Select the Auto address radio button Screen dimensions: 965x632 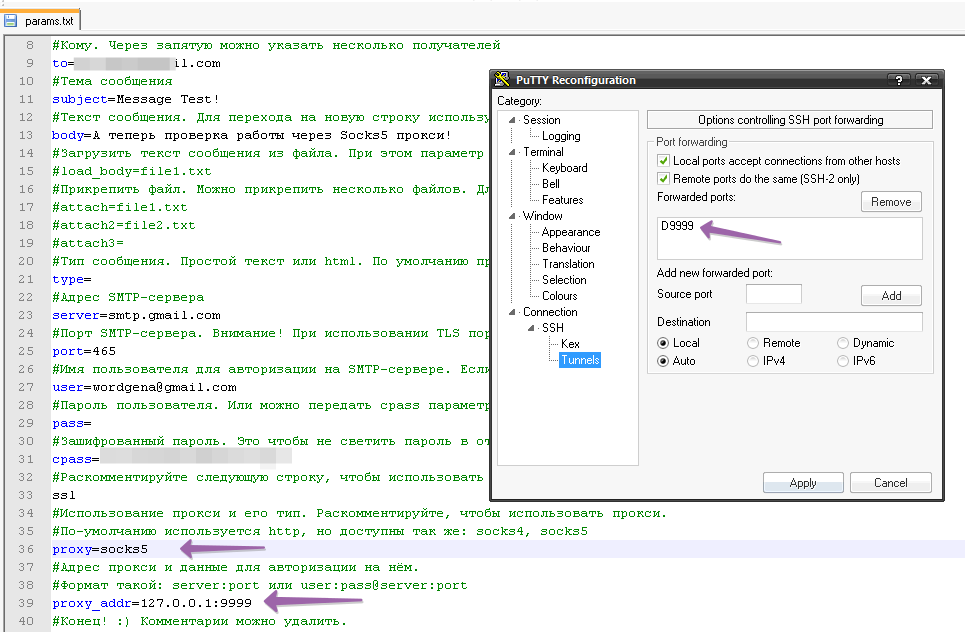point(663,361)
